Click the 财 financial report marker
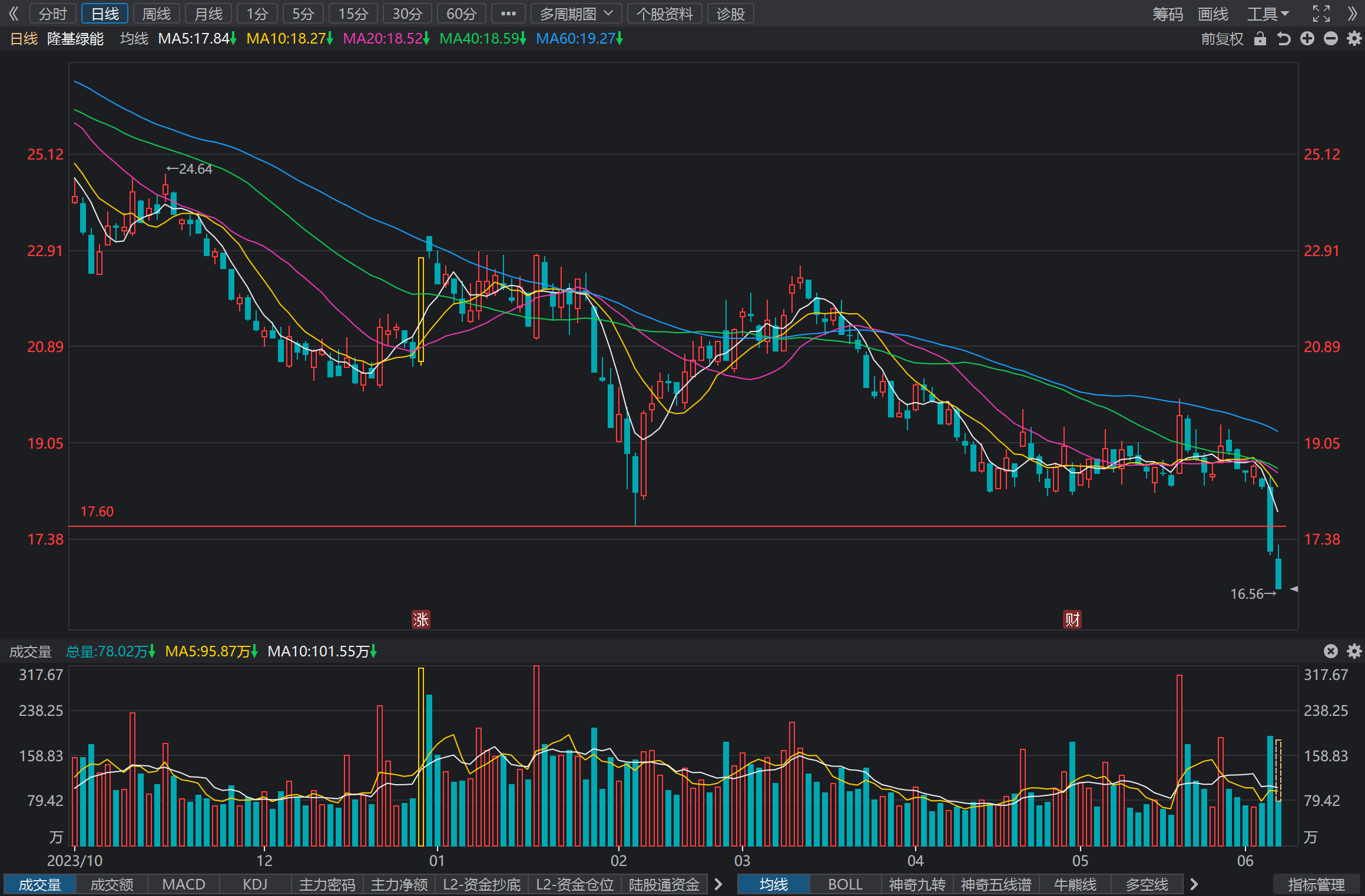The width and height of the screenshot is (1365, 896). (1072, 619)
